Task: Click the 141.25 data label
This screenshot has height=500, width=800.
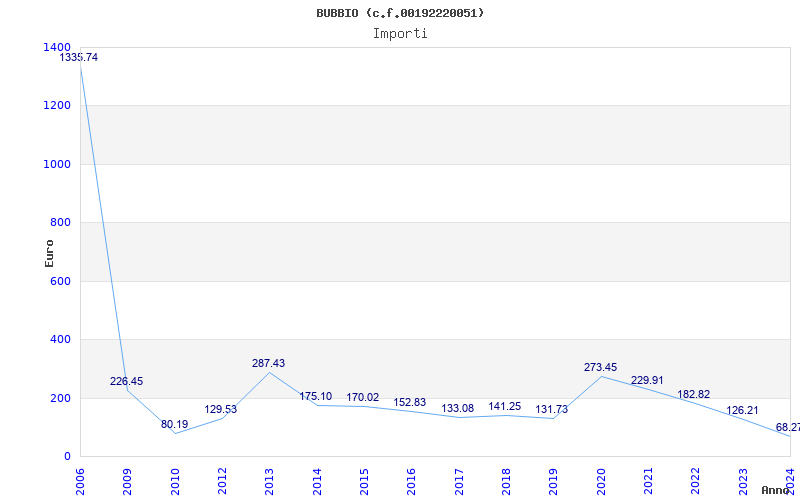Action: (505, 406)
